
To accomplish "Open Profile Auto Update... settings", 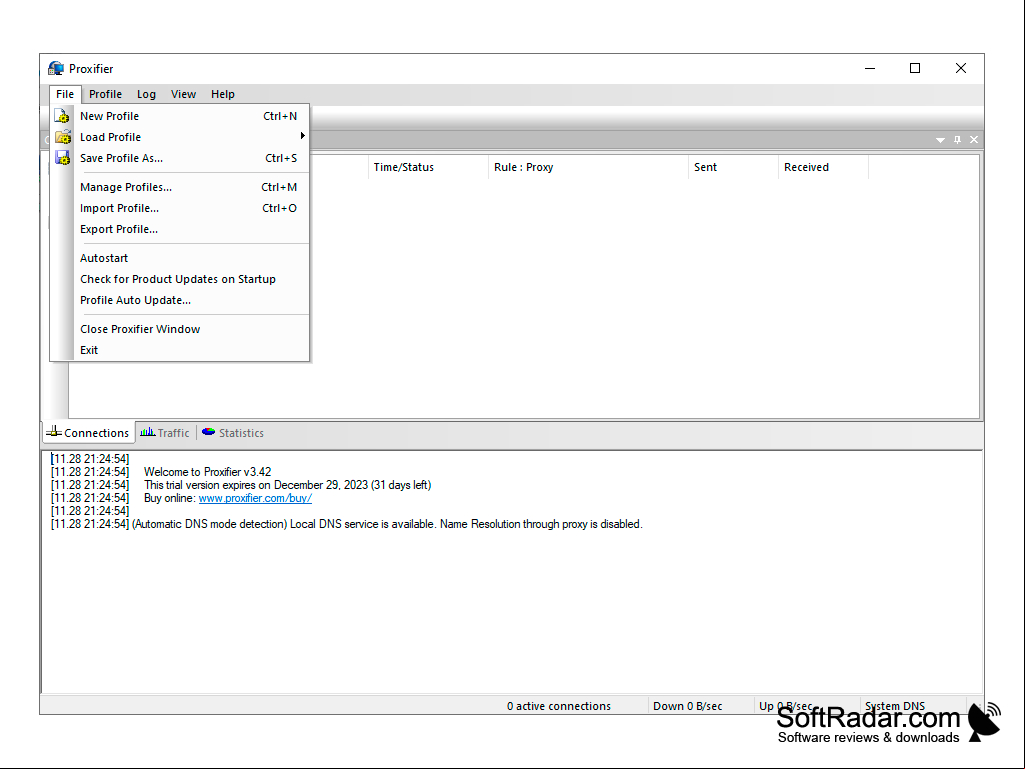I will click(180, 300).
